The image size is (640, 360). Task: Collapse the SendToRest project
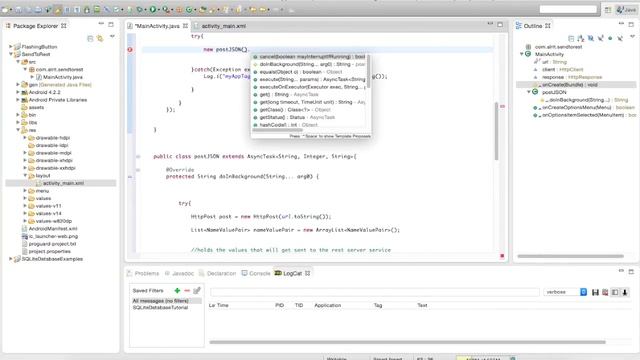click(11, 54)
